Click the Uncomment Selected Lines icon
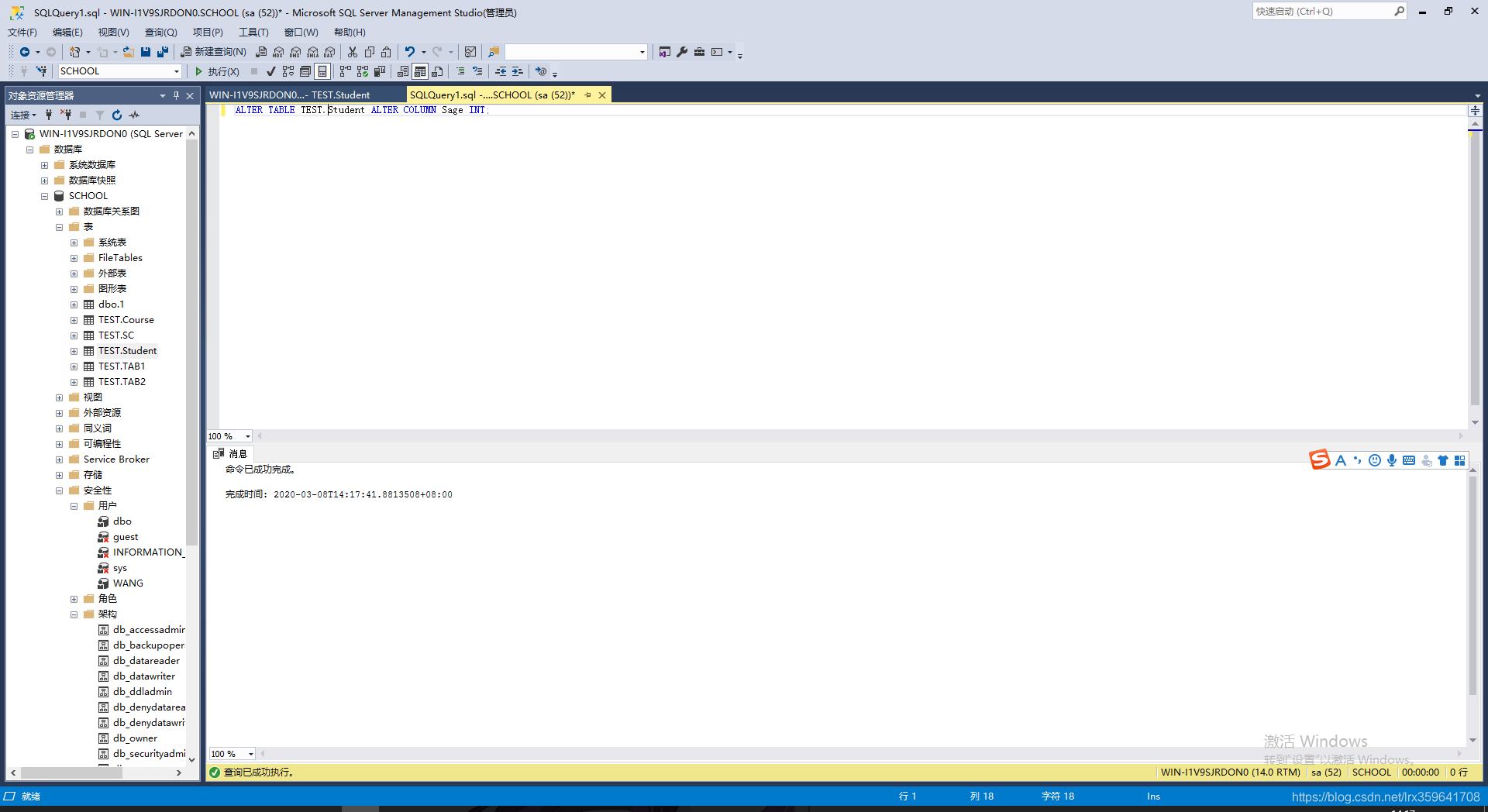 [477, 71]
